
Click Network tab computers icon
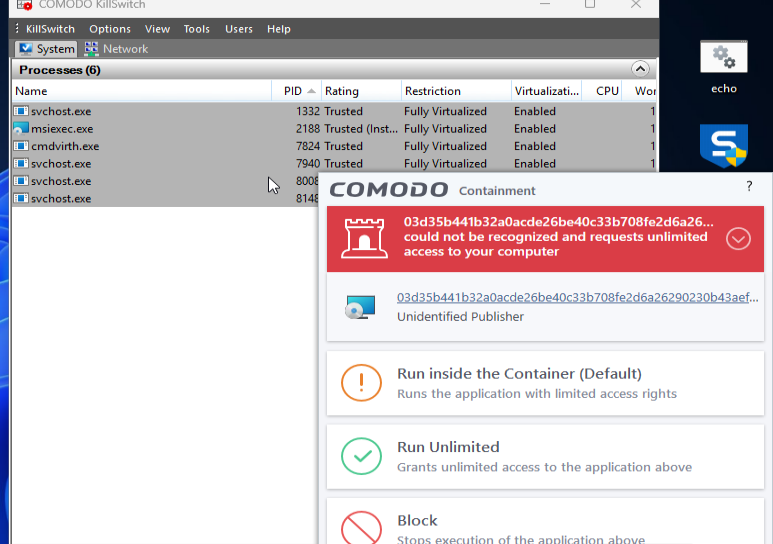(x=91, y=49)
